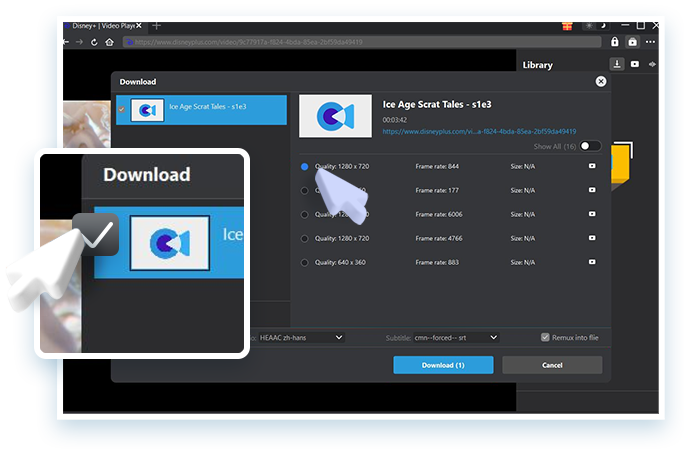The width and height of the screenshot is (684, 449).
Task: Click the large video preview thumbnail
Action: (335, 116)
